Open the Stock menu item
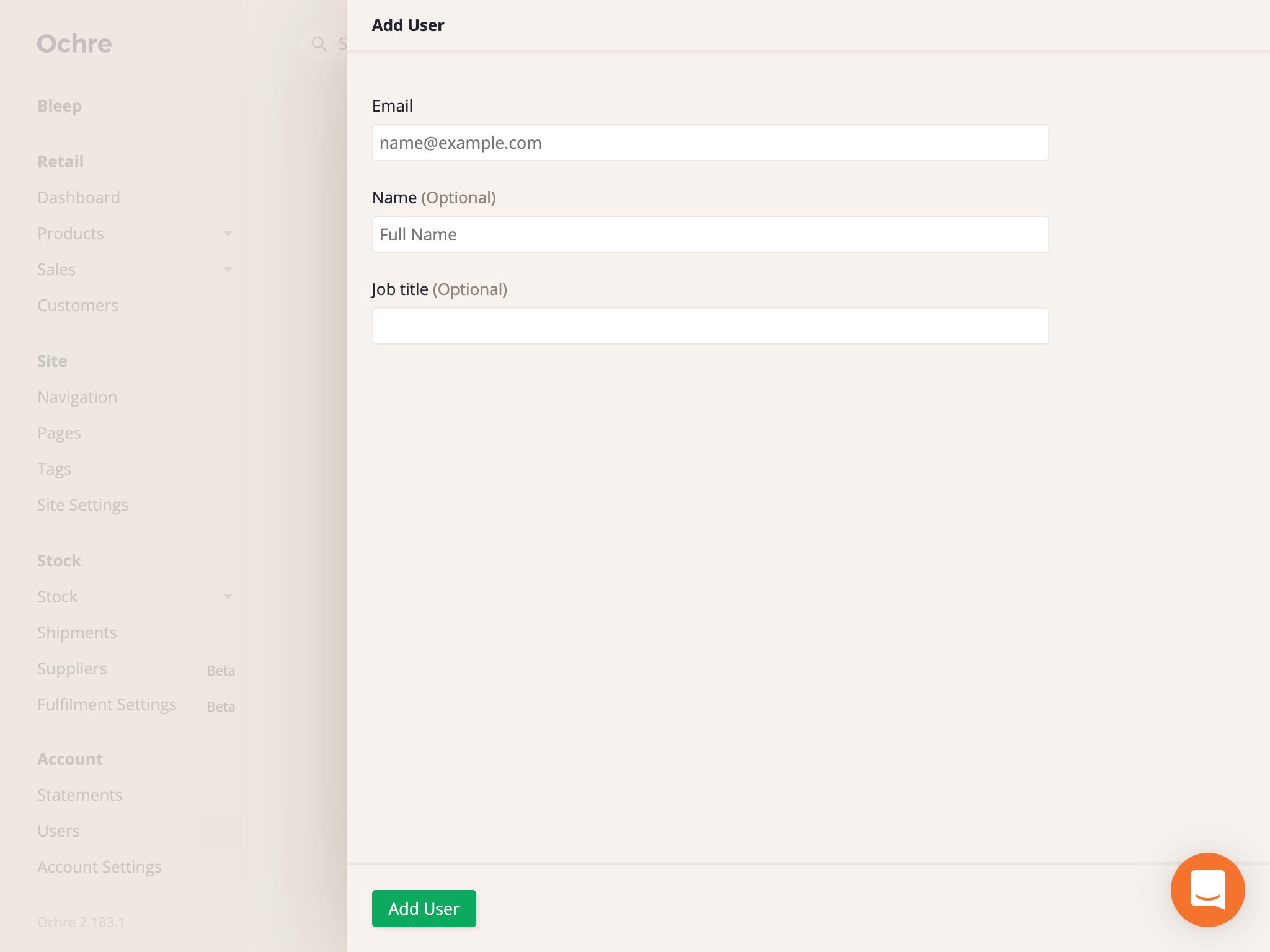This screenshot has height=952, width=1270. coord(58,597)
